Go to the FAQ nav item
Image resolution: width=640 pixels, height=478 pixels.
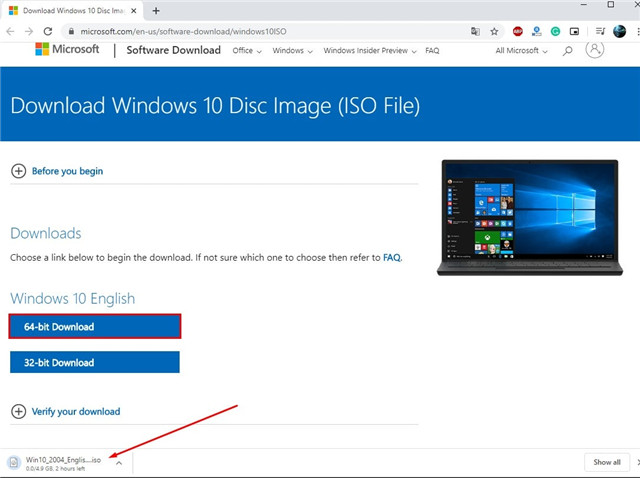[x=432, y=51]
